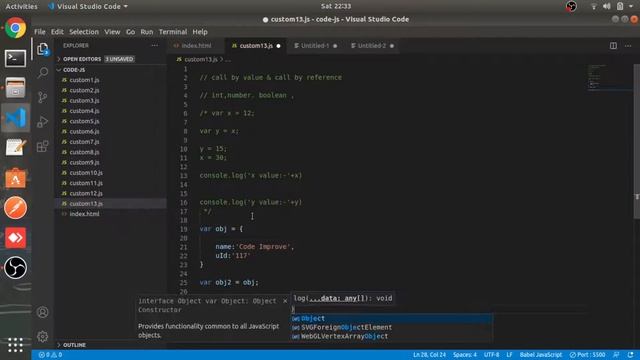The width and height of the screenshot is (640, 360).
Task: Open the Files manager from dock
Action: tap(16, 88)
